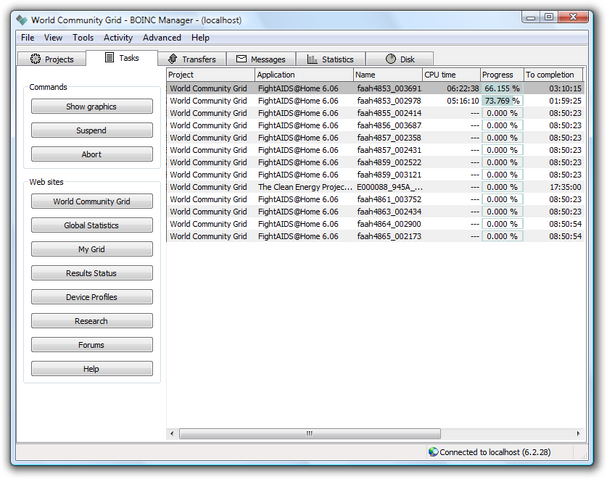The width and height of the screenshot is (607, 479).
Task: Select task faah4857_002431
Action: (375, 150)
